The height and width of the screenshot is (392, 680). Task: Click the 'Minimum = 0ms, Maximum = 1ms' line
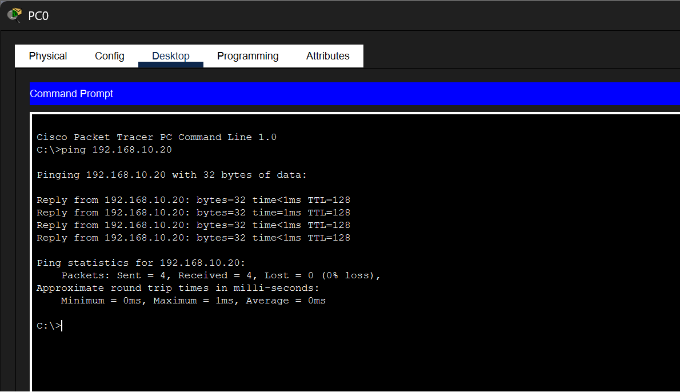point(193,301)
